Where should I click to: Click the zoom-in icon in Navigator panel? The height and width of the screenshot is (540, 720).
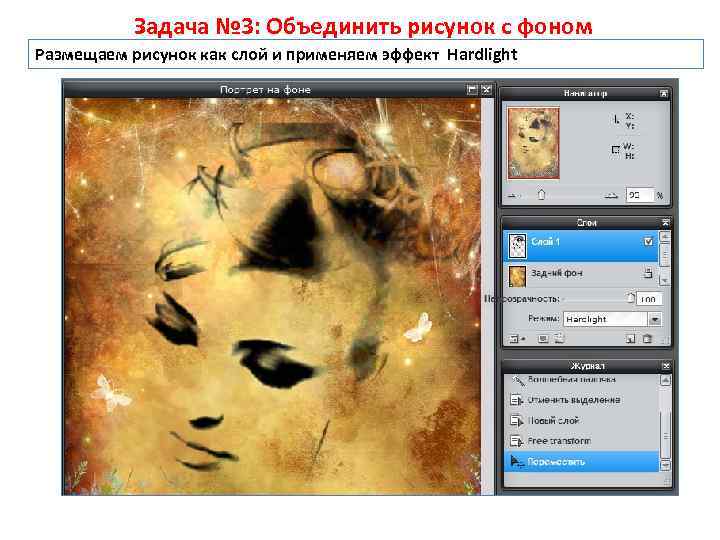[611, 196]
